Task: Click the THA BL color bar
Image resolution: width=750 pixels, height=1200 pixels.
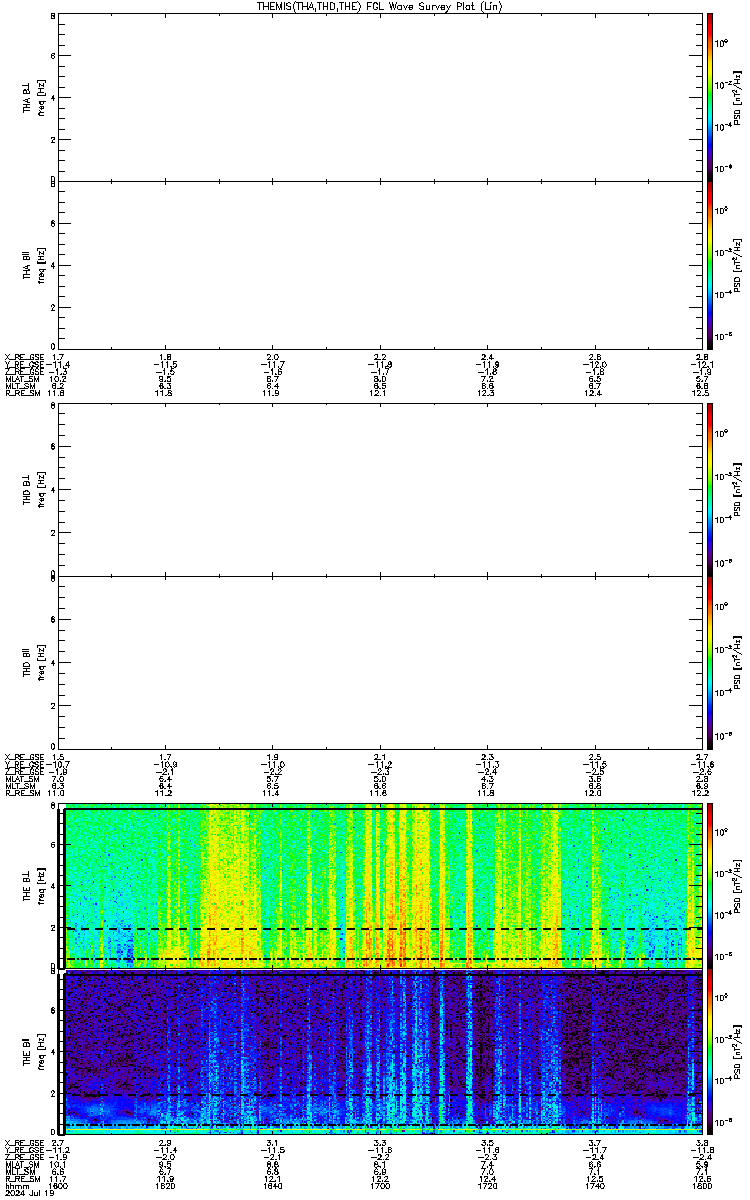Action: point(710,97)
